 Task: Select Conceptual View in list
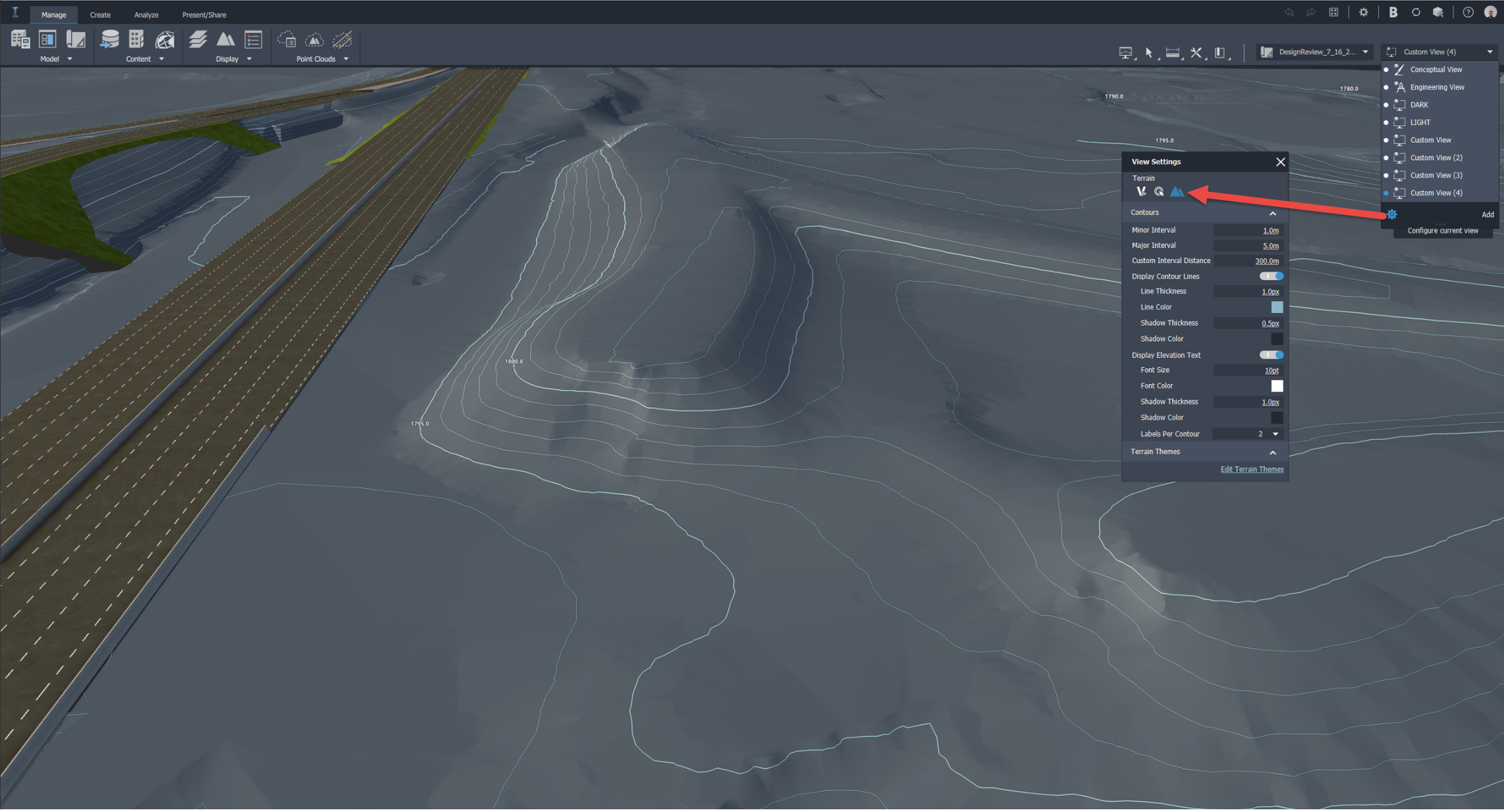point(1439,70)
